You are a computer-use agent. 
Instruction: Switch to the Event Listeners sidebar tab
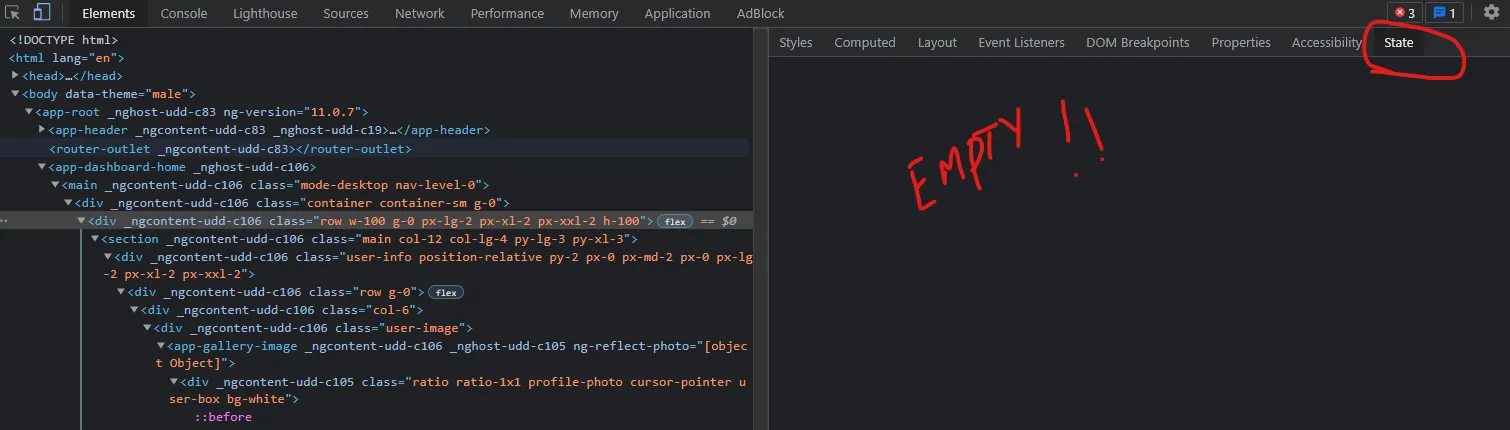click(1021, 42)
